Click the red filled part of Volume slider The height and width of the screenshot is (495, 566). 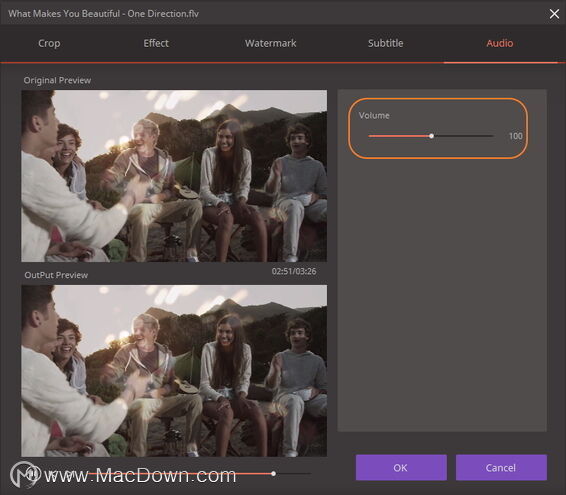tap(399, 136)
